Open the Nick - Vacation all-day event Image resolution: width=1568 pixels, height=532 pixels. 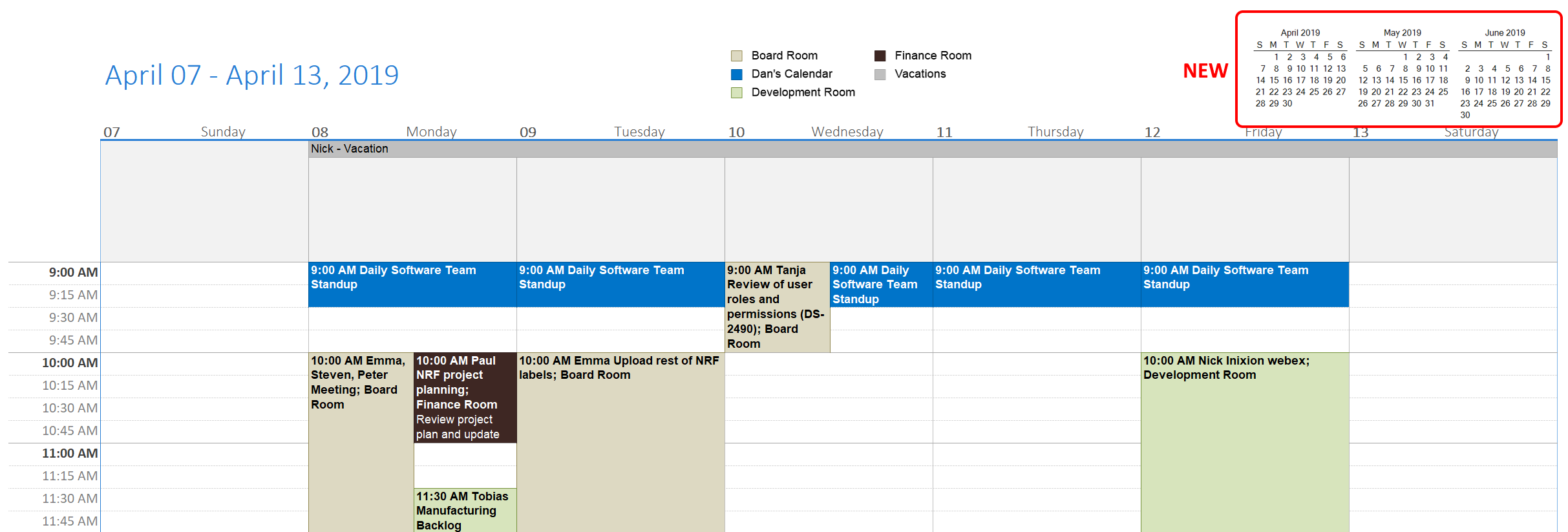tap(933, 149)
